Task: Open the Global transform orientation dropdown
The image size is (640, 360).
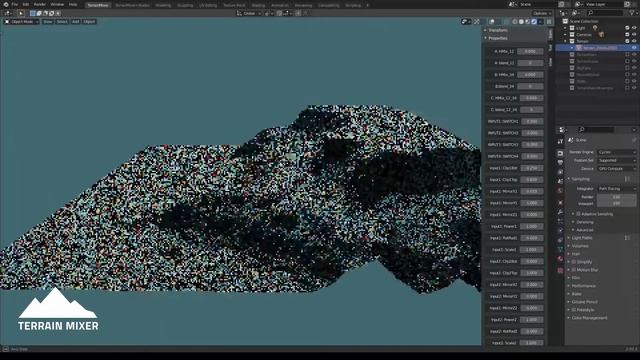Action: coord(249,13)
